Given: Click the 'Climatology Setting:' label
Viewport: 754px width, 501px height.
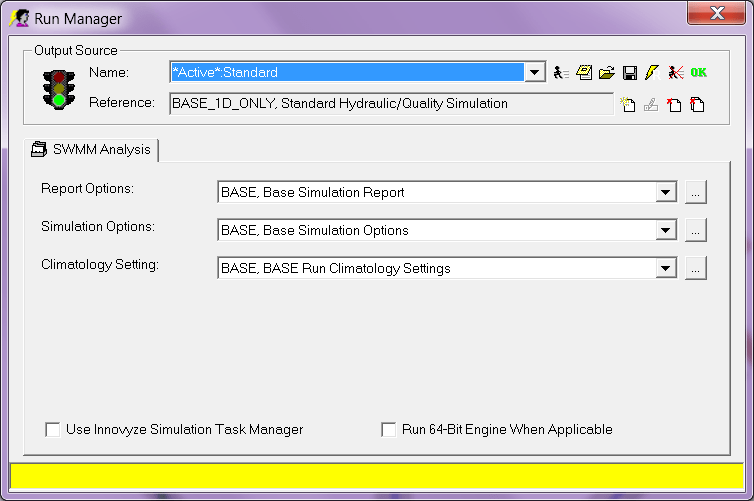Looking at the screenshot, I should point(100,264).
